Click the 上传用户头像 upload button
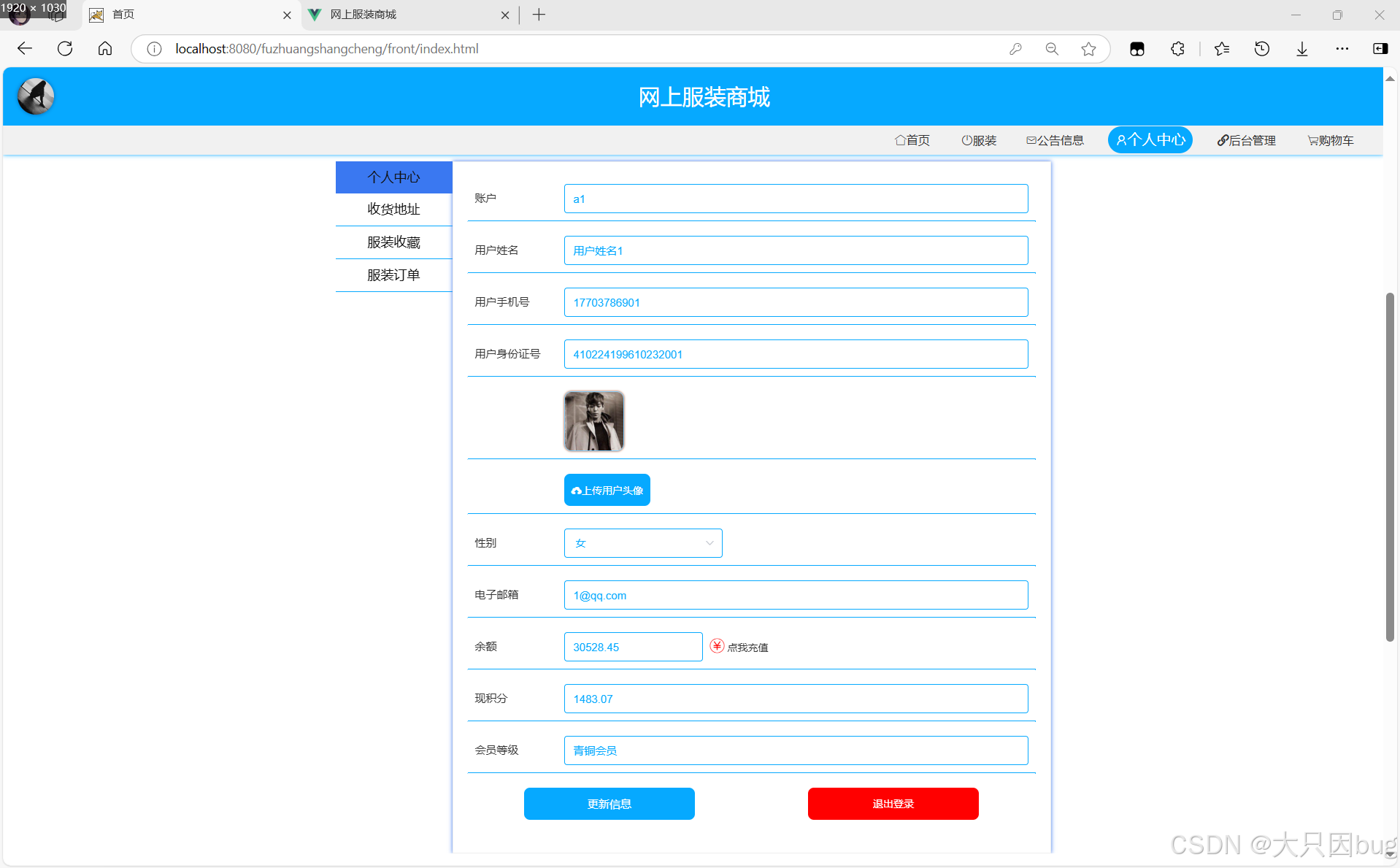This screenshot has height=868, width=1400. pos(607,490)
